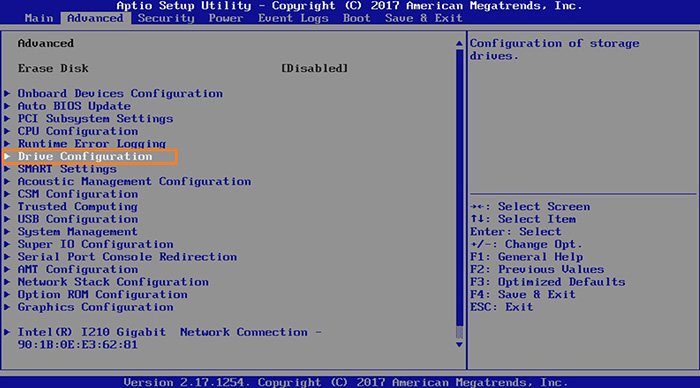700x388 pixels.
Task: Click the "F1: General Help" hint
Action: pos(526,257)
